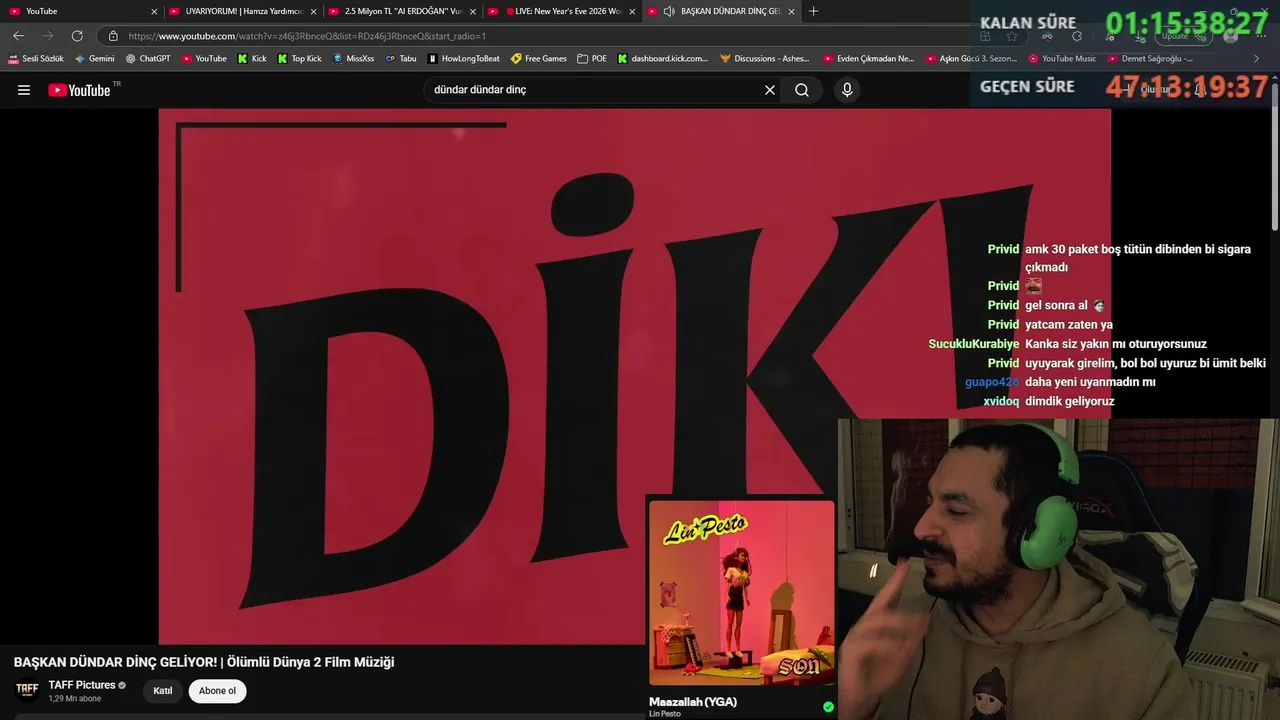
Task: Close the 2.5 Milyon TL tab
Action: [473, 11]
